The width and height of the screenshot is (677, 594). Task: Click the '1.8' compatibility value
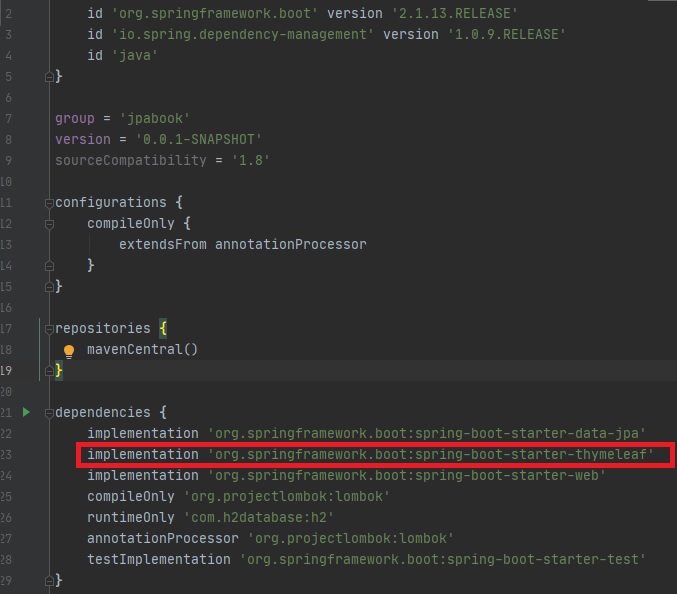(250, 161)
